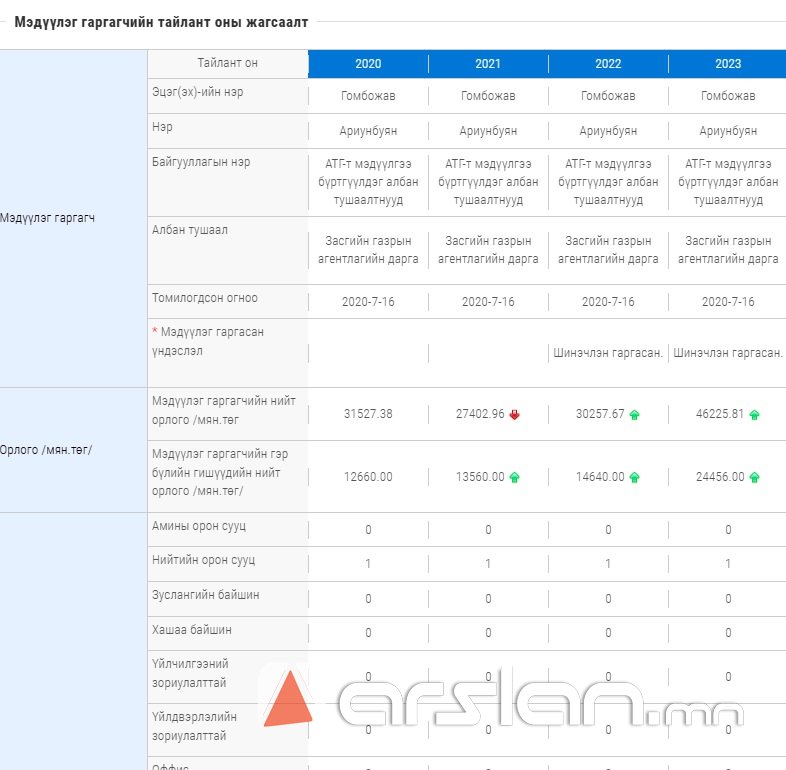Screen dimensions: 786x770
Task: Click green up arrow beside 46225.81
Action: [x=755, y=415]
